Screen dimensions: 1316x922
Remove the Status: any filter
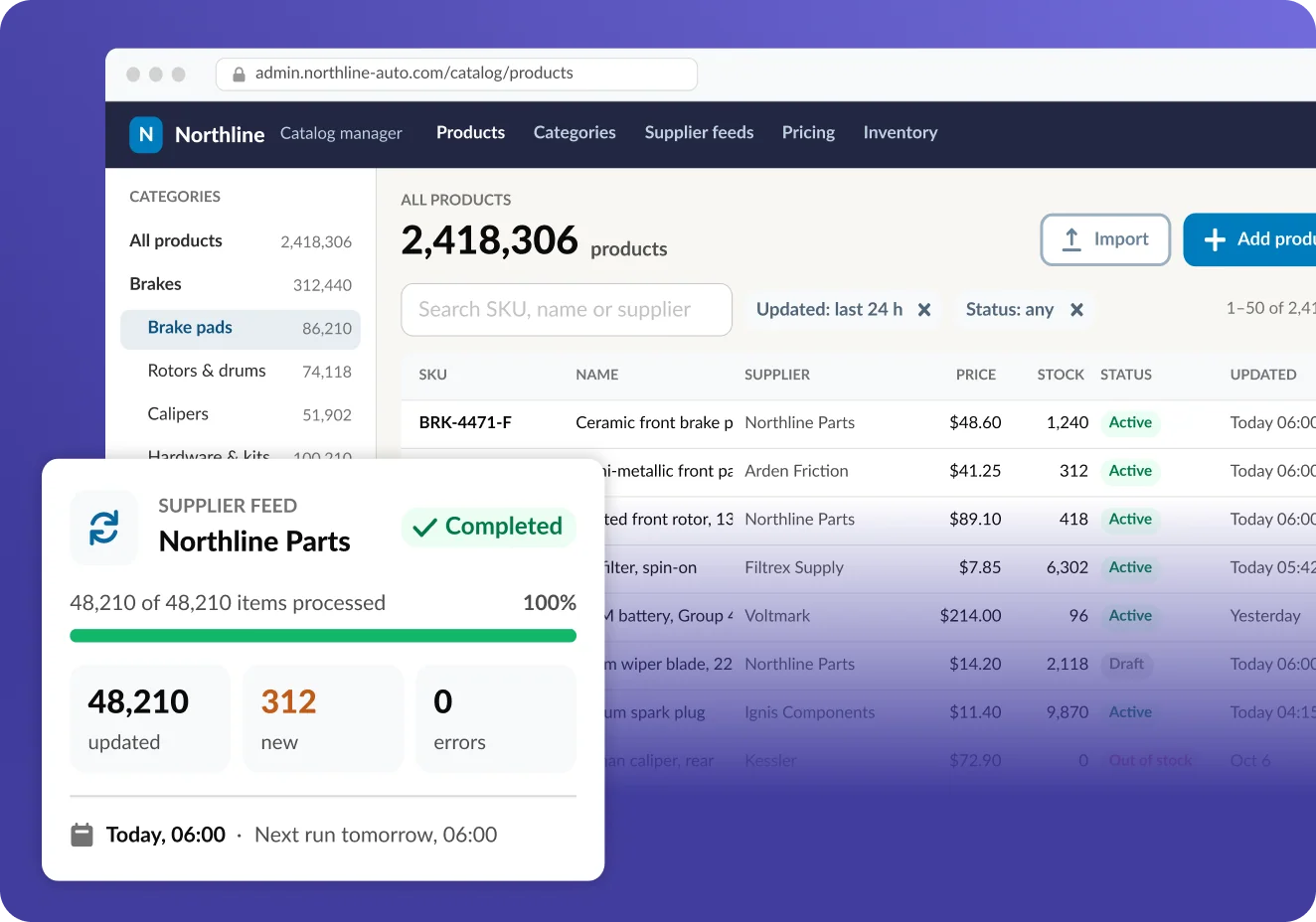coord(1076,310)
